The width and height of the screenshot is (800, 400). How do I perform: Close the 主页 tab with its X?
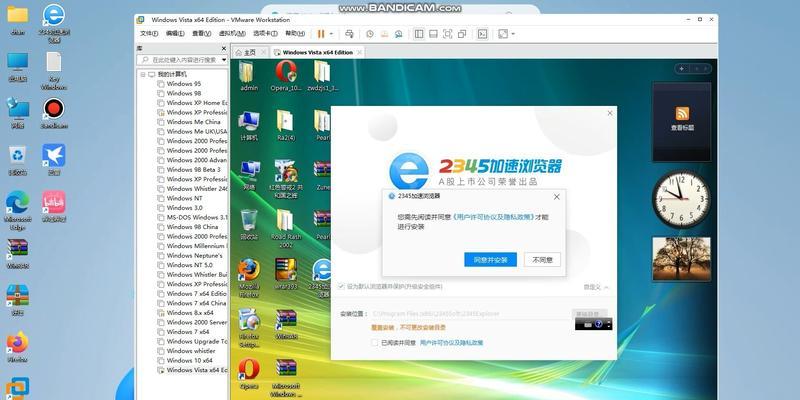(264, 52)
